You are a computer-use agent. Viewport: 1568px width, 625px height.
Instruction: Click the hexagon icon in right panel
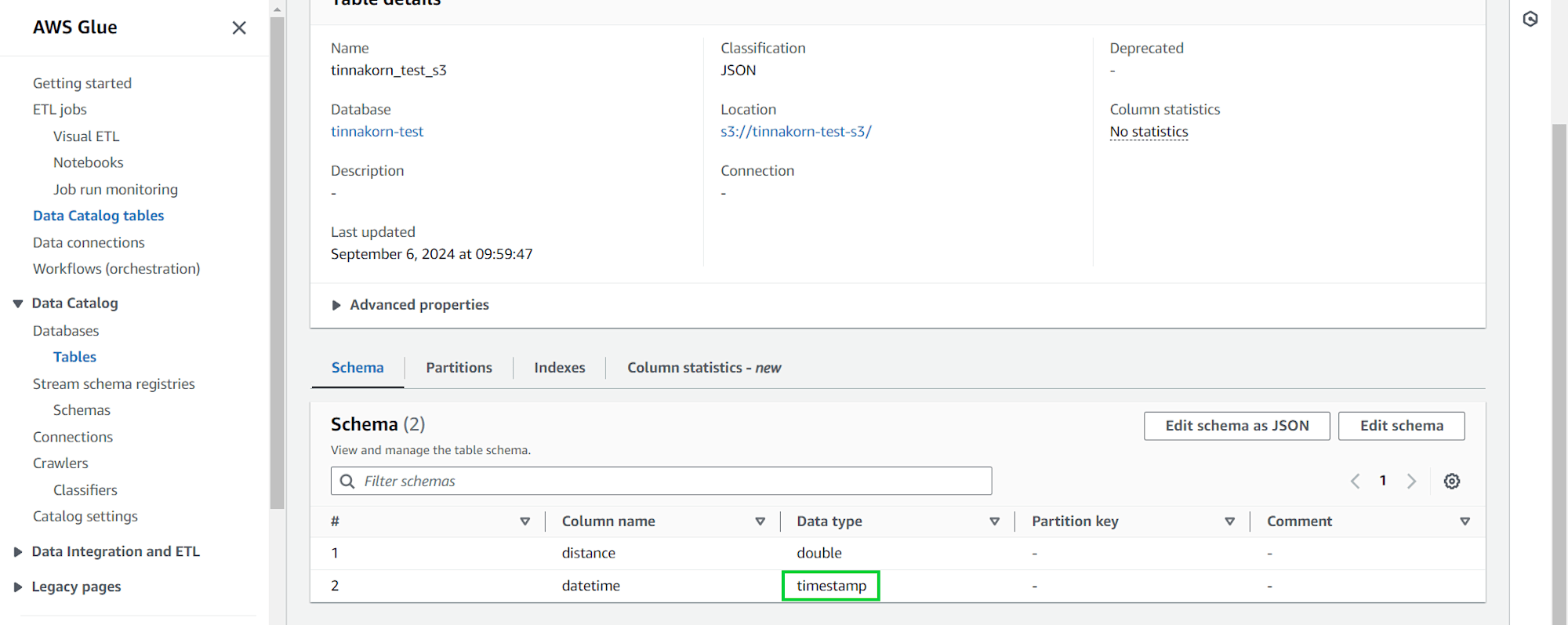point(1530,19)
